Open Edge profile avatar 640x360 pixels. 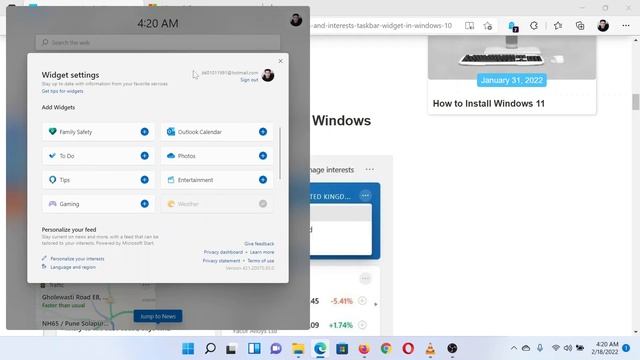click(603, 26)
